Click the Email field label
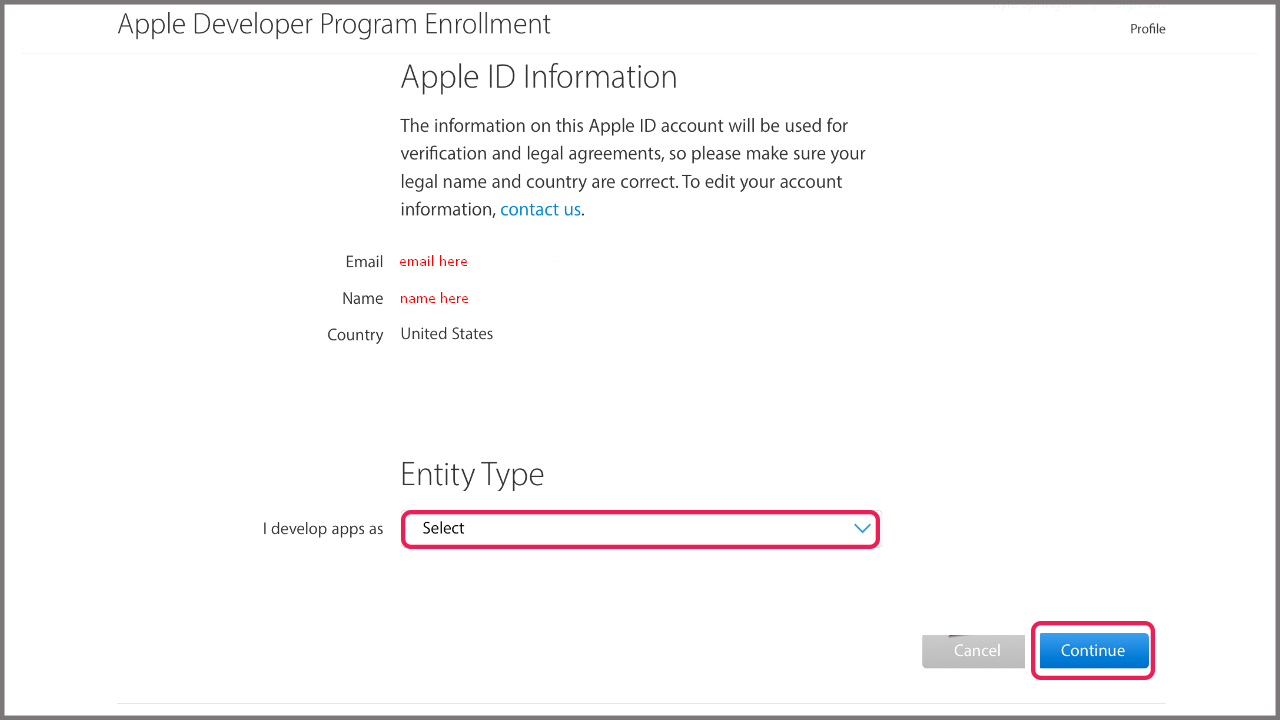The image size is (1280, 720). tap(364, 262)
